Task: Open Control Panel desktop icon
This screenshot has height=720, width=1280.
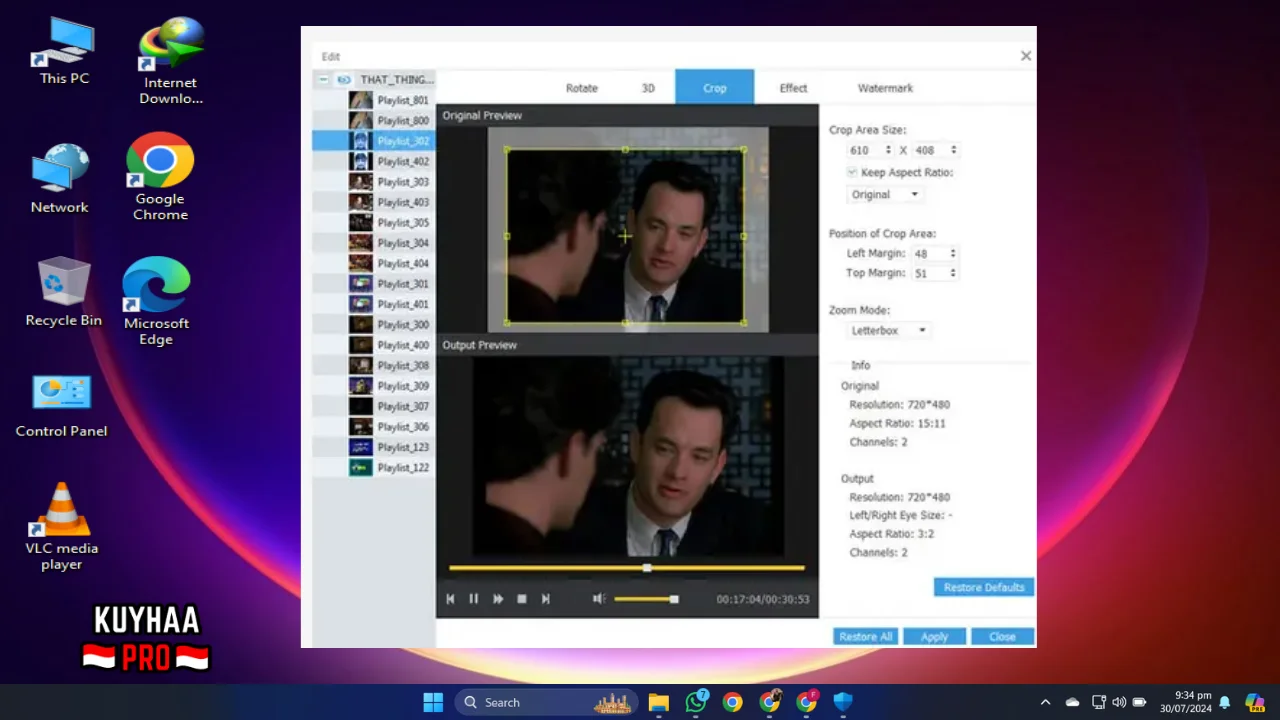Action: pyautogui.click(x=61, y=404)
